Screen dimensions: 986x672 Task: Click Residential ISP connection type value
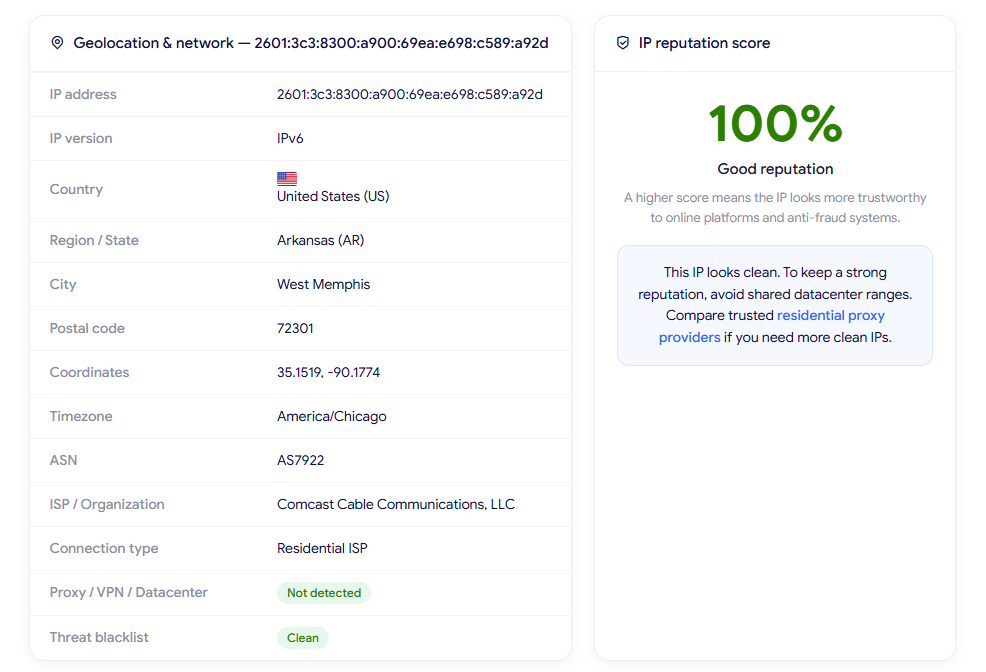[322, 548]
